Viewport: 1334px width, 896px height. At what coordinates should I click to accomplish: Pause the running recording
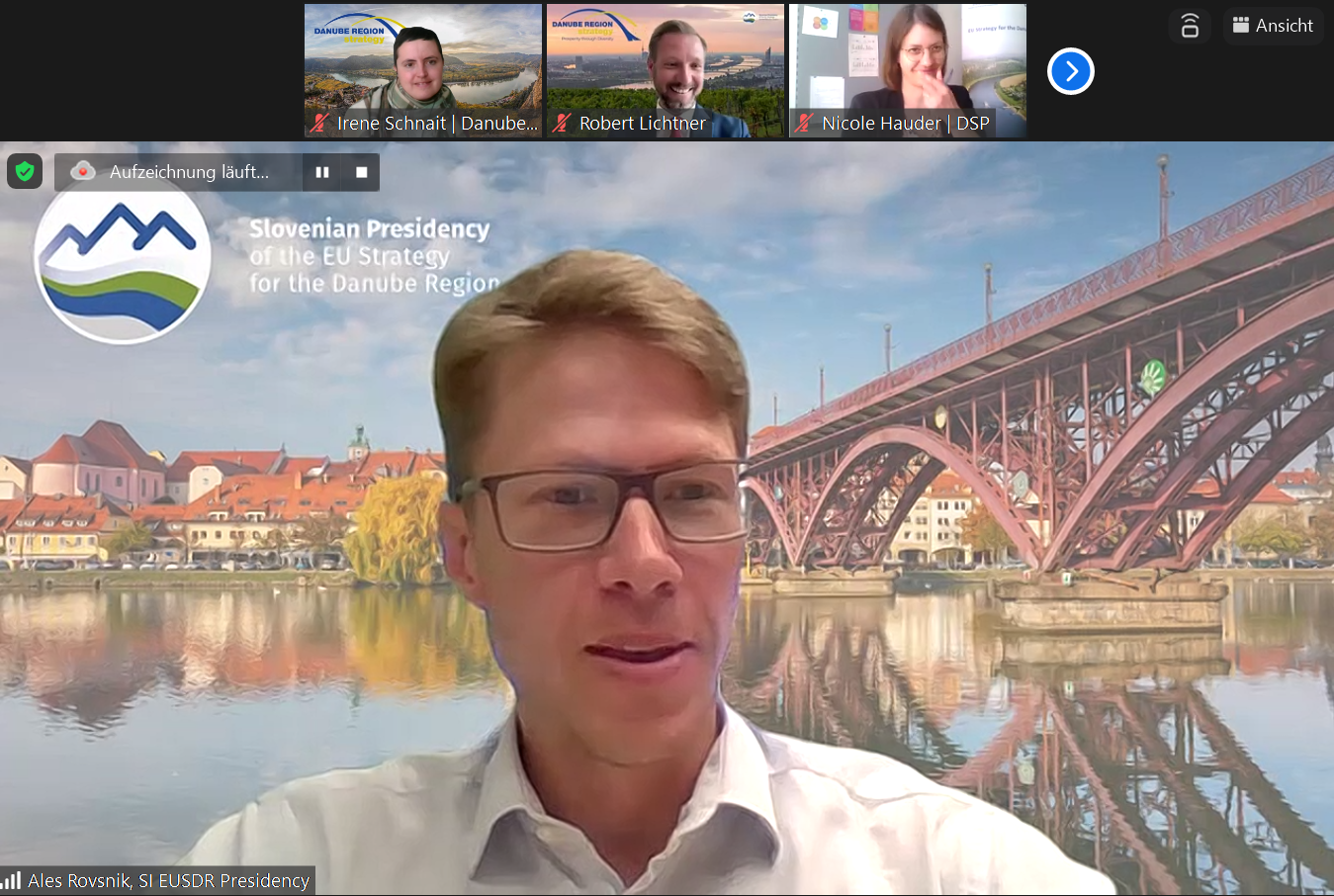click(322, 172)
